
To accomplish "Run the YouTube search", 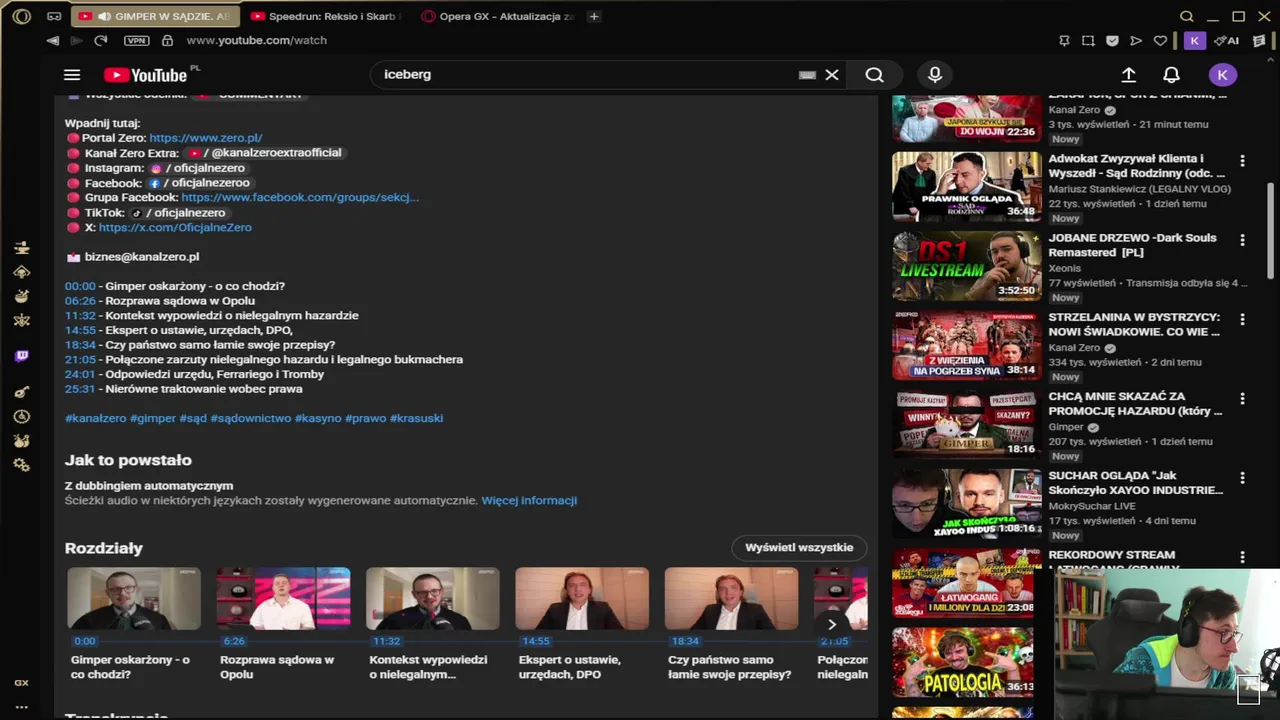I will (x=874, y=75).
